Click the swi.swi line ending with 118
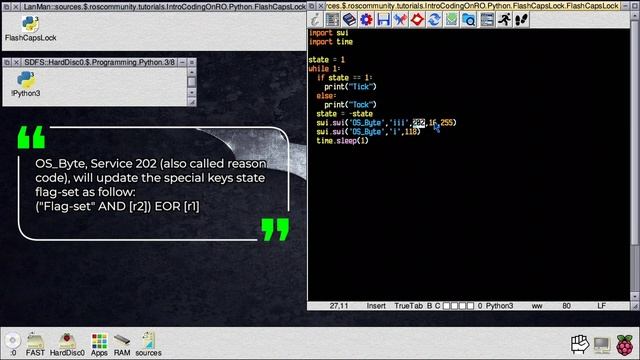This screenshot has height=360, width=640. 368,131
